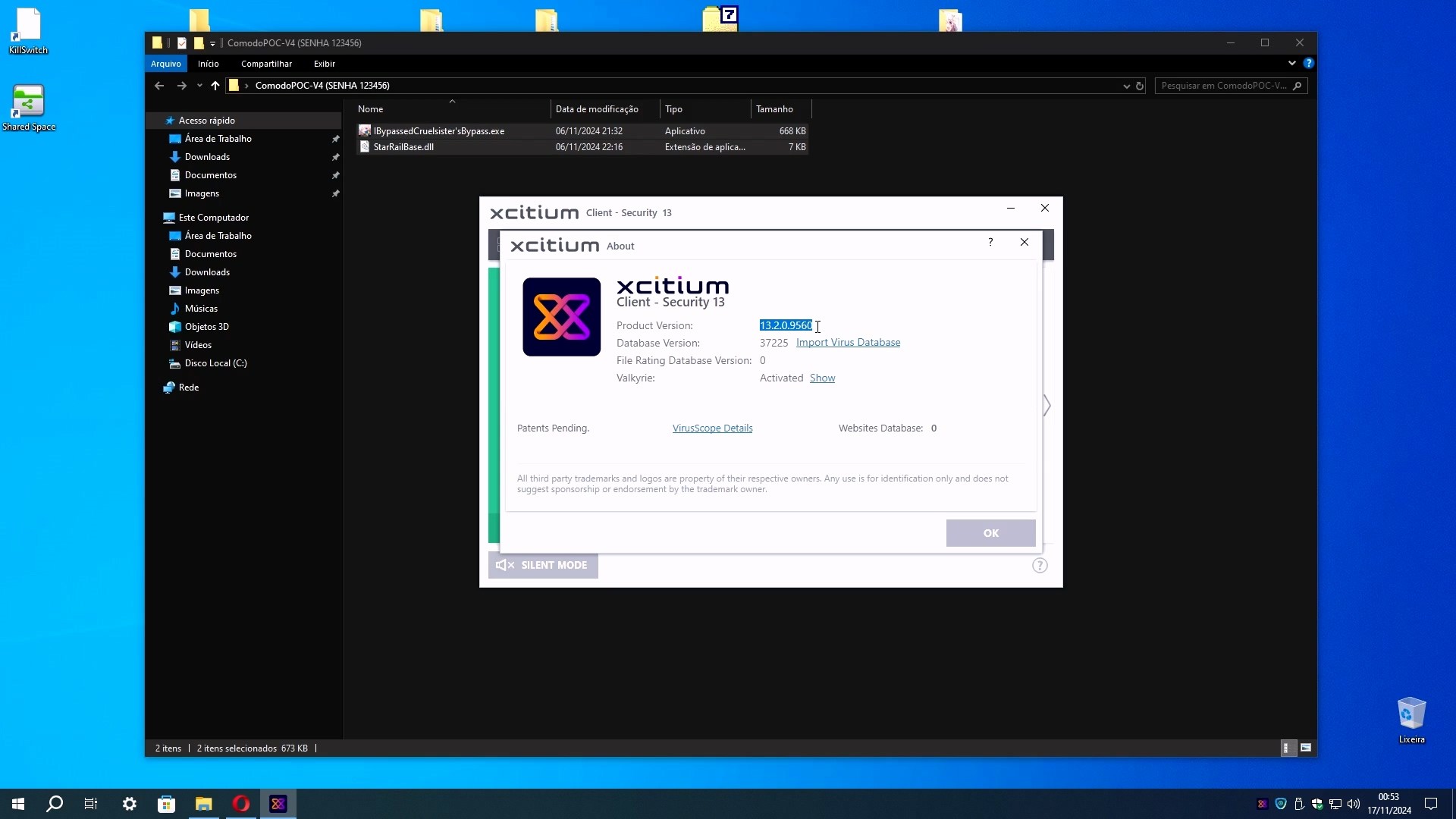This screenshot has width=1456, height=819.
Task: Click the refresh icon in address bar
Action: [x=1139, y=86]
